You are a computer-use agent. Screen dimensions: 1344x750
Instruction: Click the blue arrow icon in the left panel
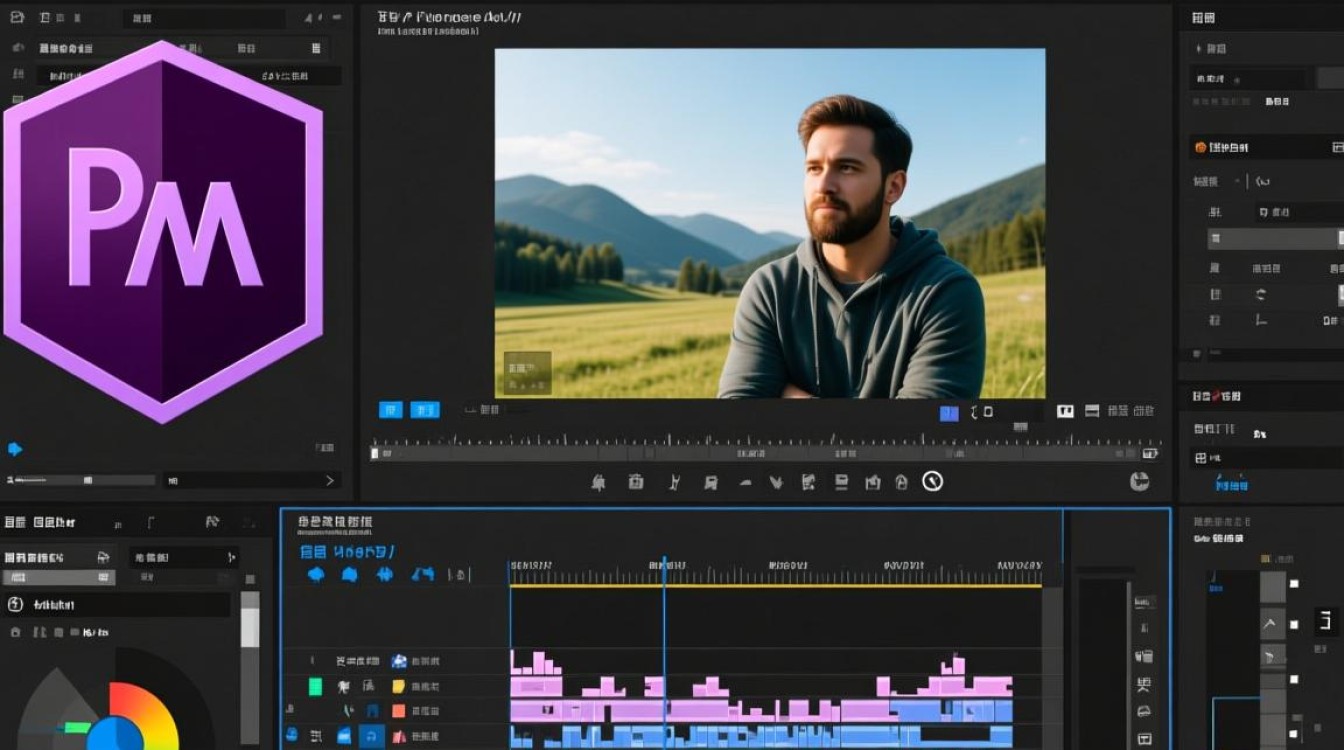pyautogui.click(x=15, y=449)
